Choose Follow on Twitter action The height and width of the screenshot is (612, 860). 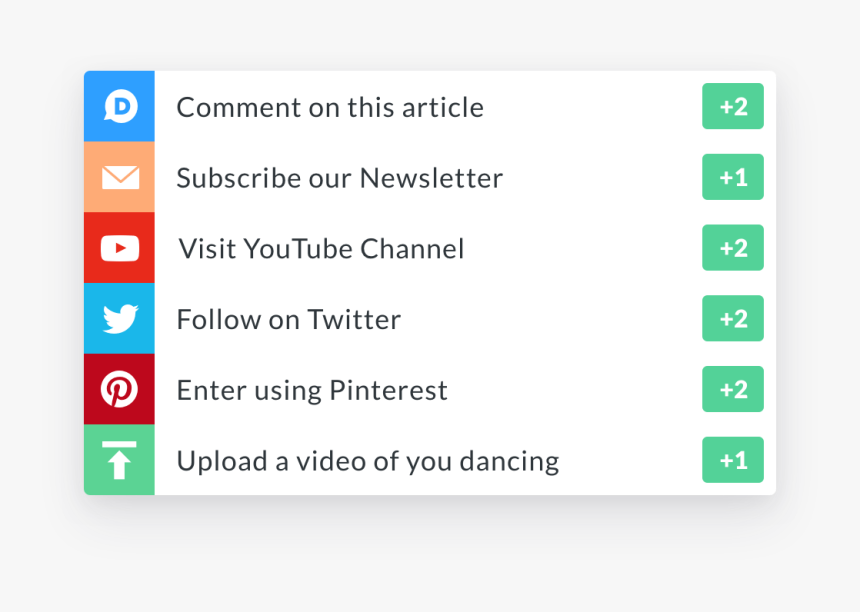click(x=288, y=318)
